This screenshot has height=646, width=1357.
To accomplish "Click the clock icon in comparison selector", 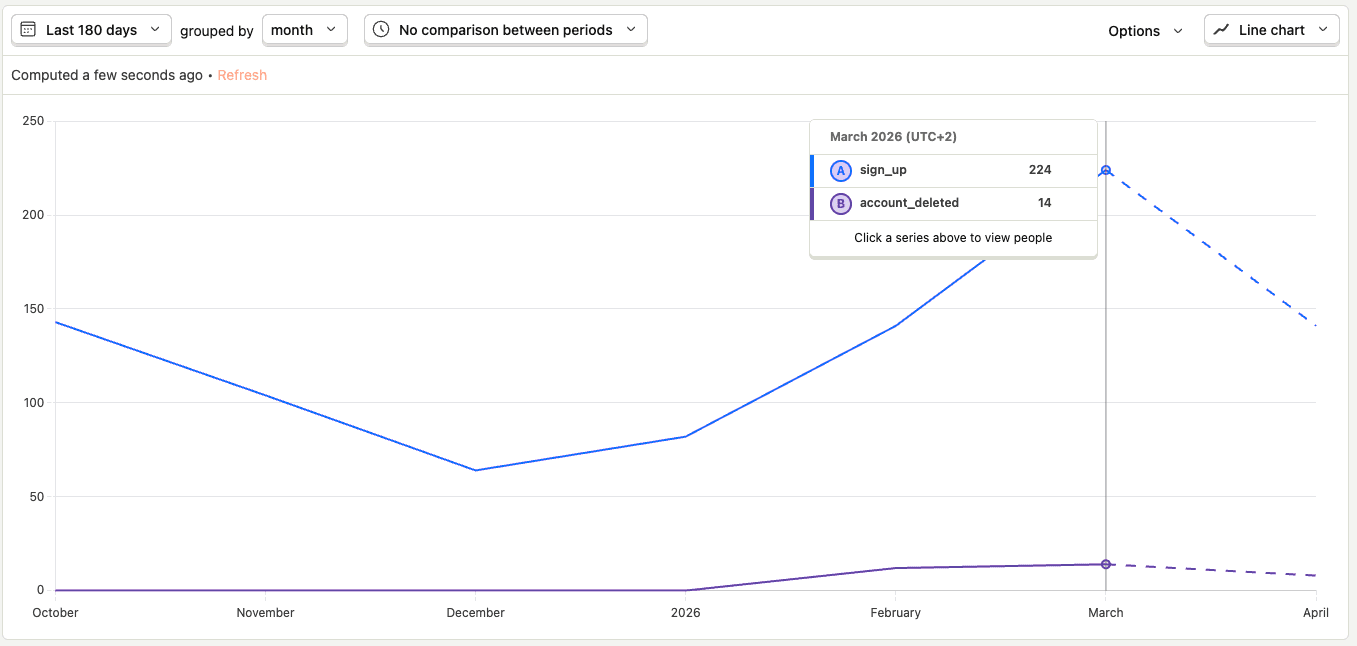I will (x=381, y=30).
